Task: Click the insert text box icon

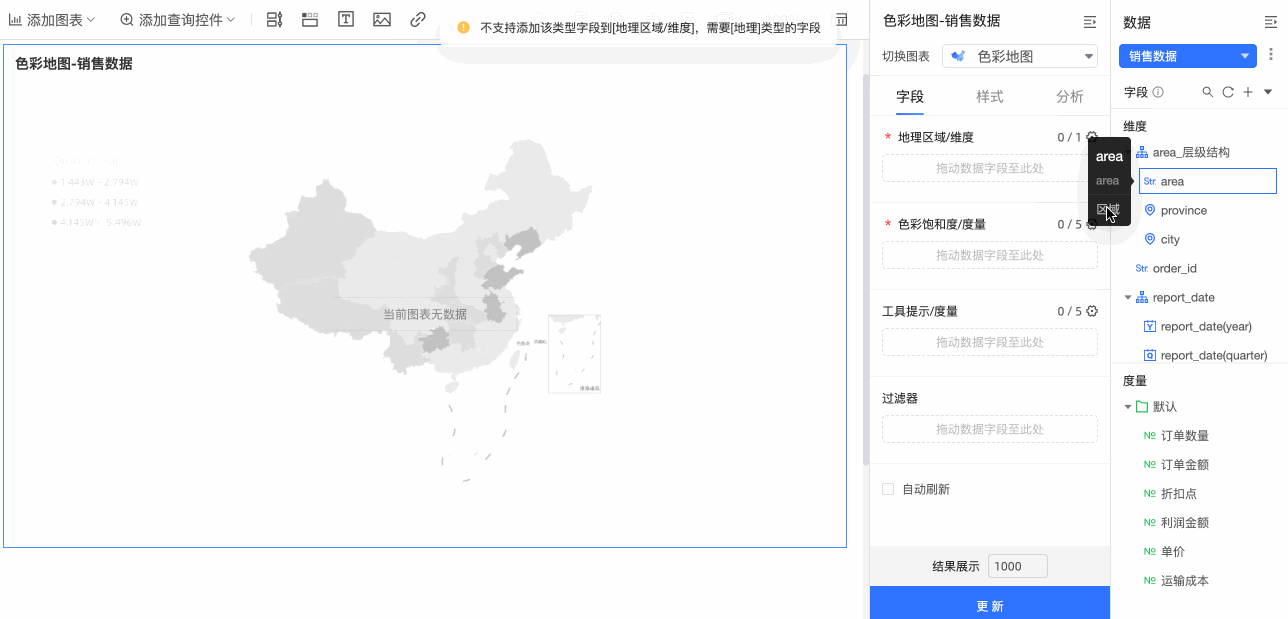Action: (346, 19)
